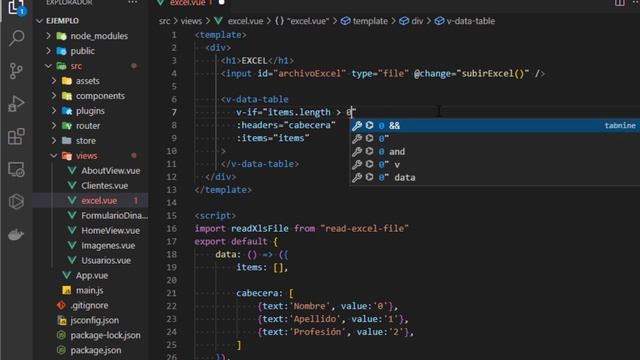Expand the components folder

click(54, 96)
